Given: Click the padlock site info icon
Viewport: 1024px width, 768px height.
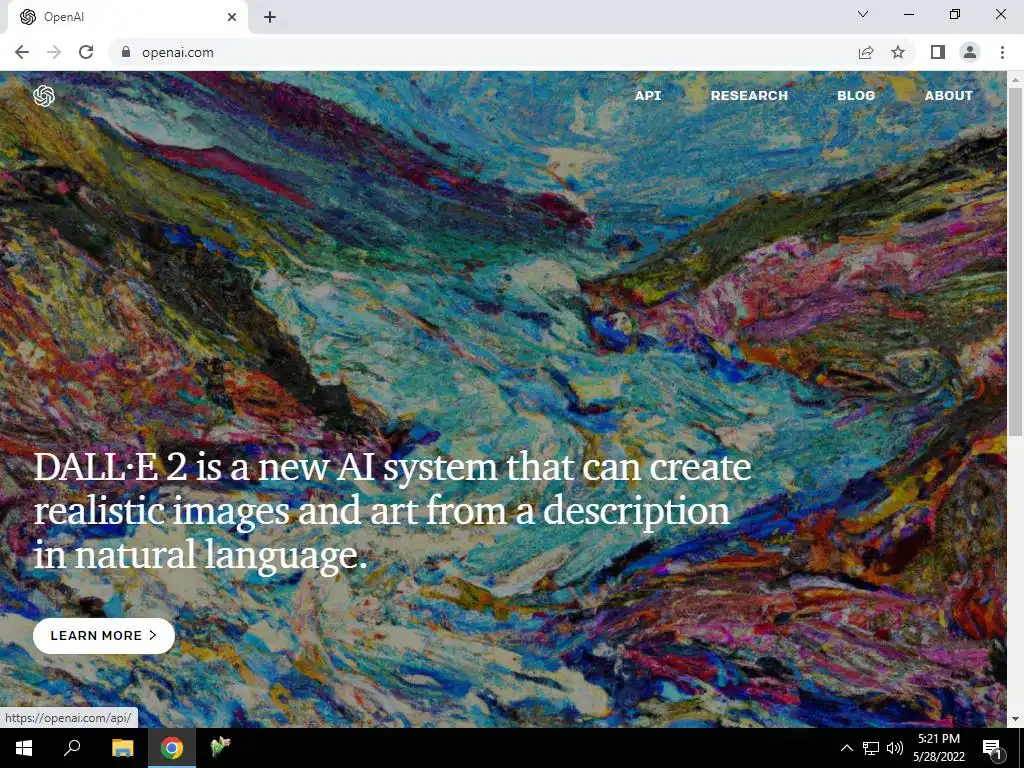Looking at the screenshot, I should 126,52.
